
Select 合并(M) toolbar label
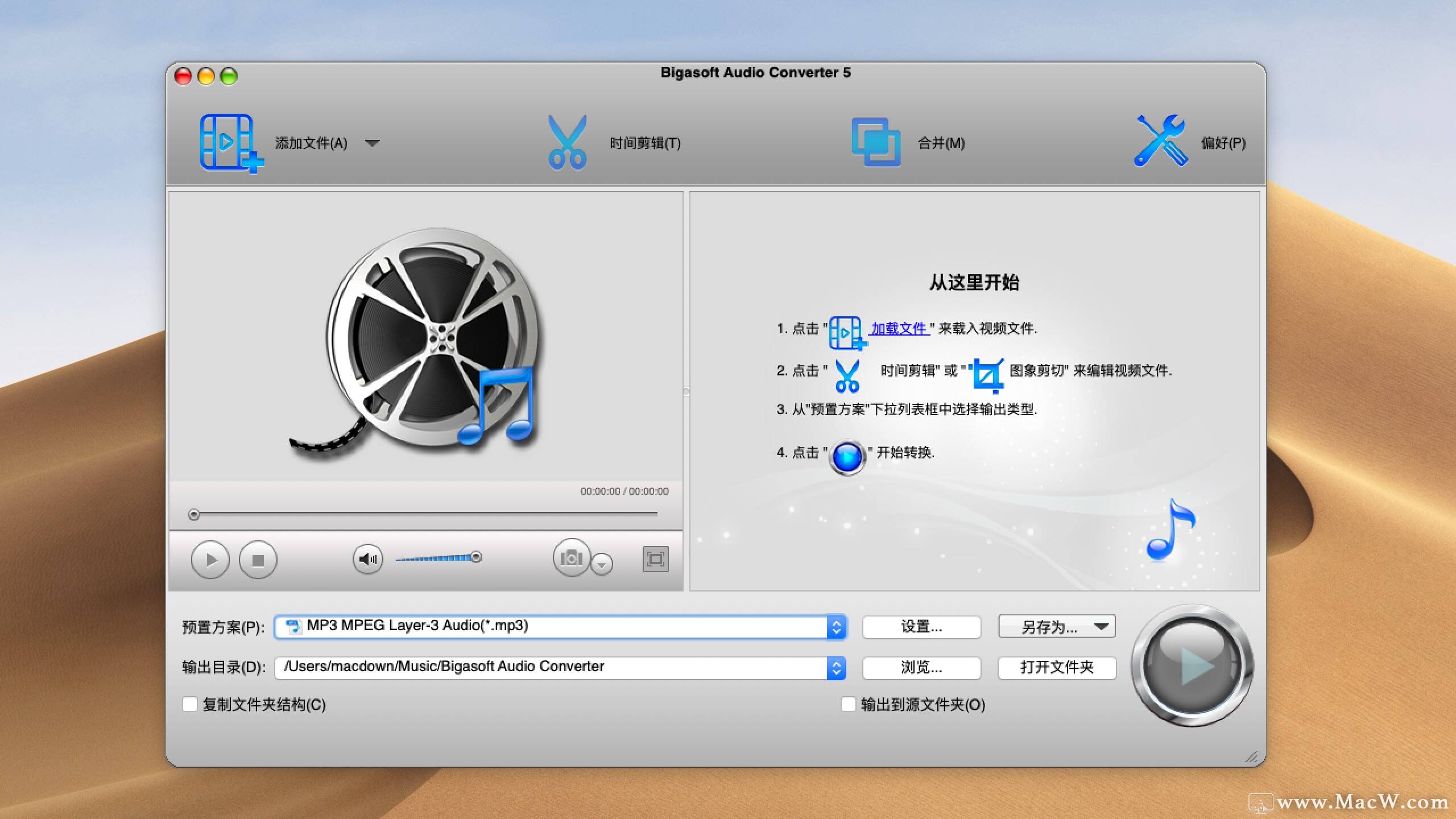tap(941, 143)
